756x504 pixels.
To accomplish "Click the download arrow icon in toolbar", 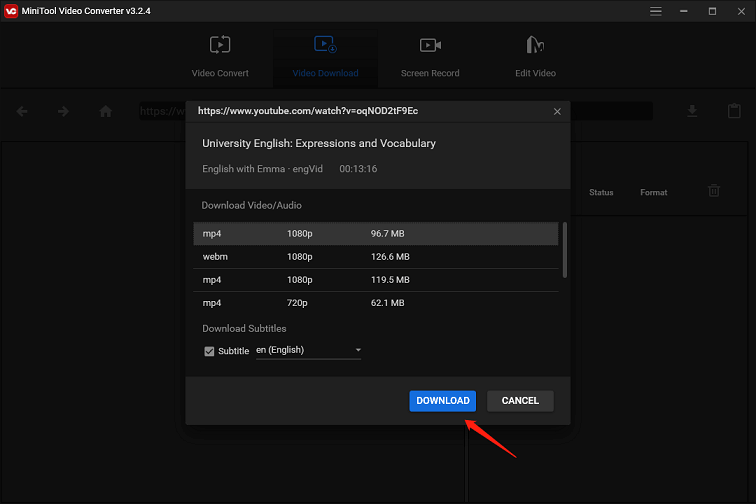I will (692, 111).
